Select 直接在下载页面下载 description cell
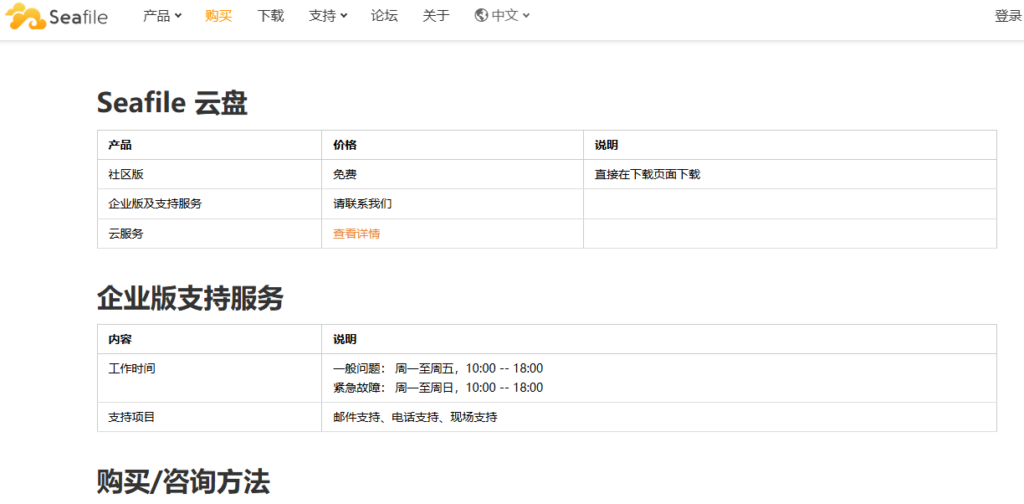 pos(790,174)
